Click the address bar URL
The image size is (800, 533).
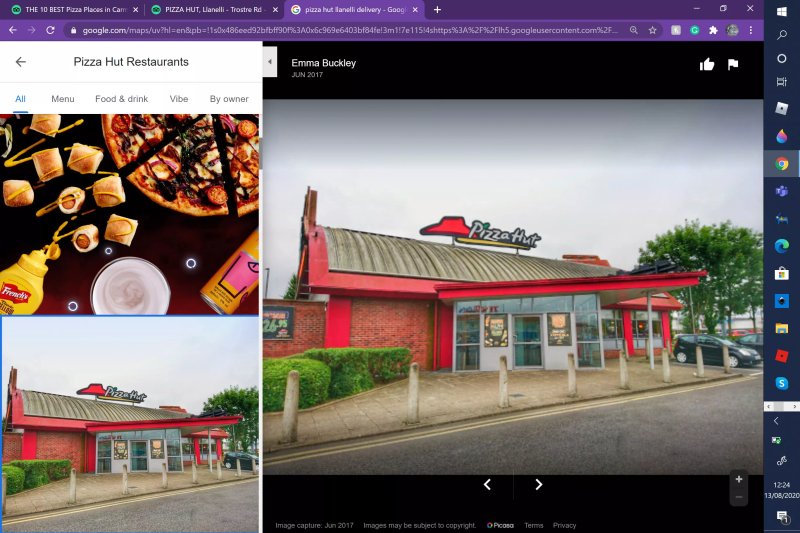pos(349,31)
